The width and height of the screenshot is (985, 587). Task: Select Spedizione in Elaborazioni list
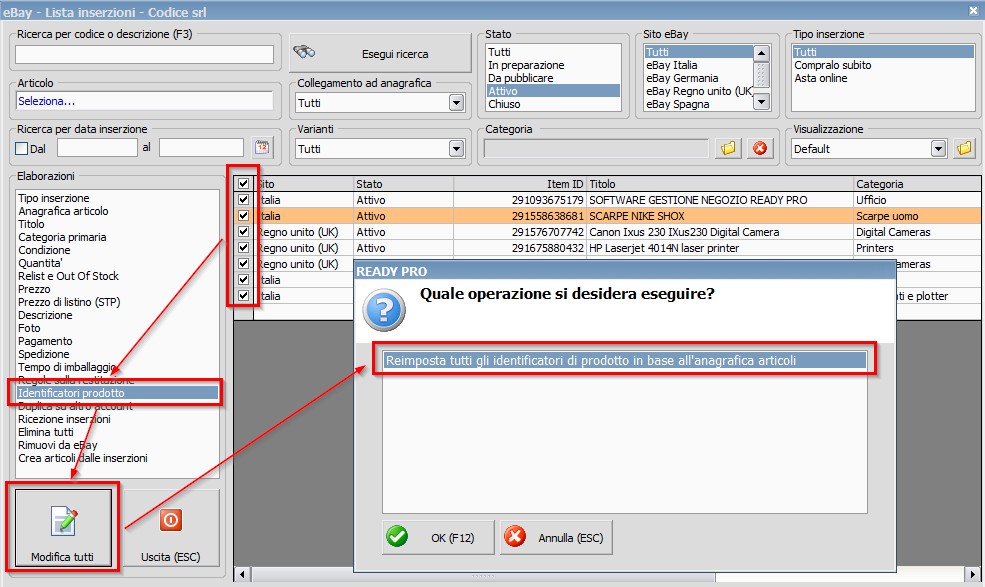[117, 354]
